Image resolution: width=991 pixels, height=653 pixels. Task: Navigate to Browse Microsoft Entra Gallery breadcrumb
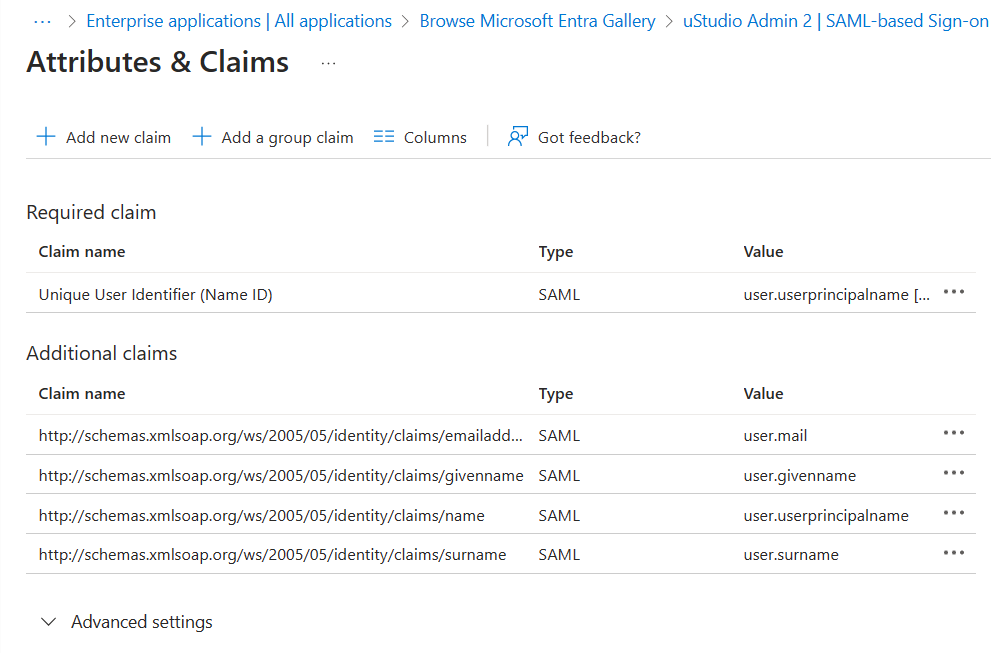click(537, 21)
